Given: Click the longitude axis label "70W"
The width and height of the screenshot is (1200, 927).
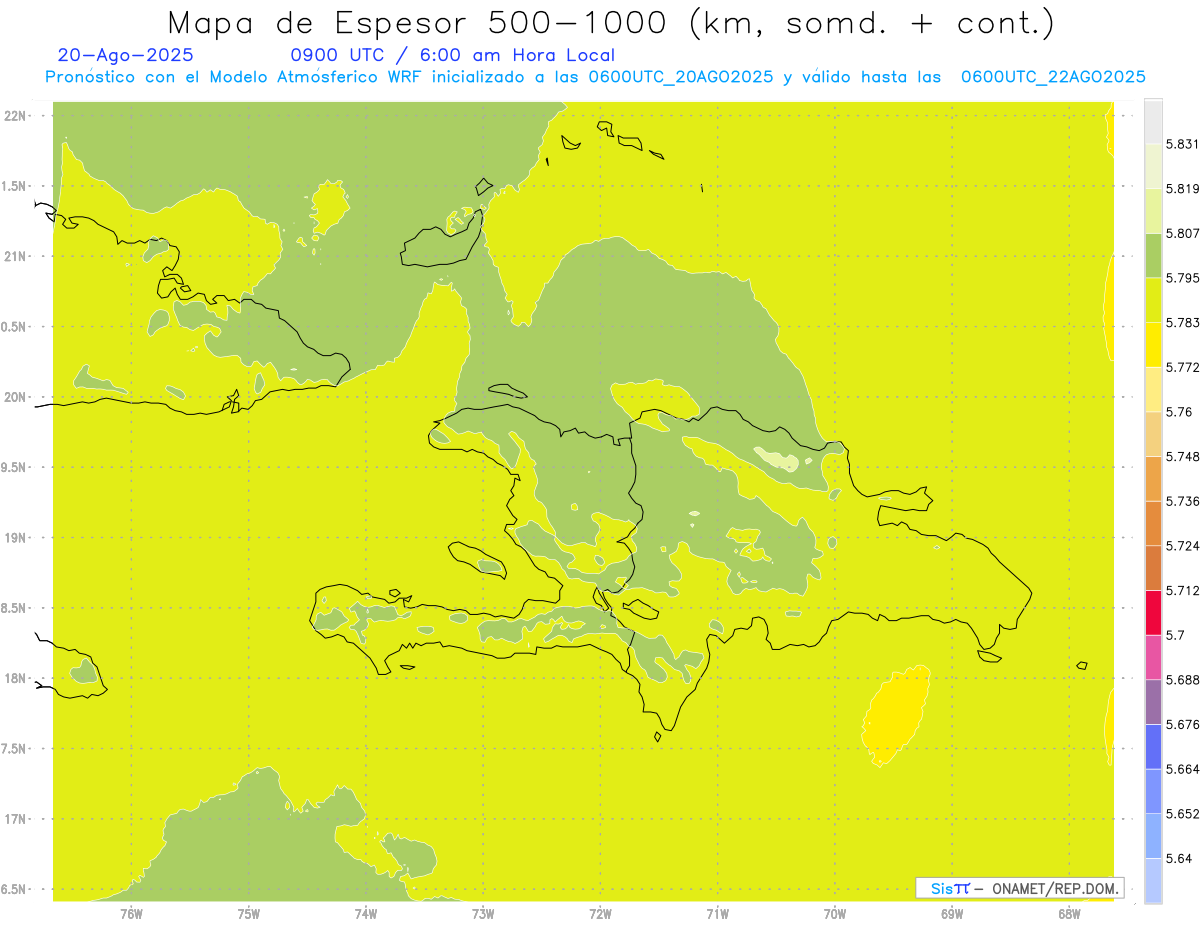Looking at the screenshot, I should click(835, 914).
